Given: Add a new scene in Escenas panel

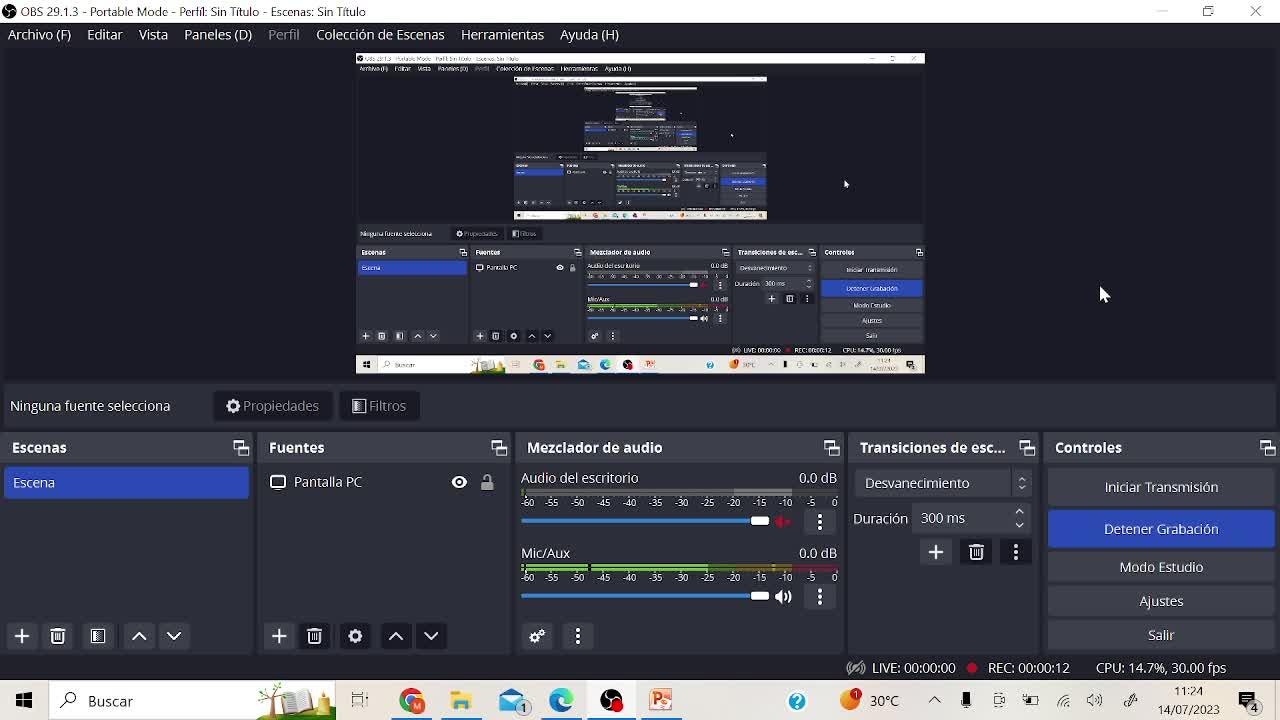Looking at the screenshot, I should [x=22, y=636].
